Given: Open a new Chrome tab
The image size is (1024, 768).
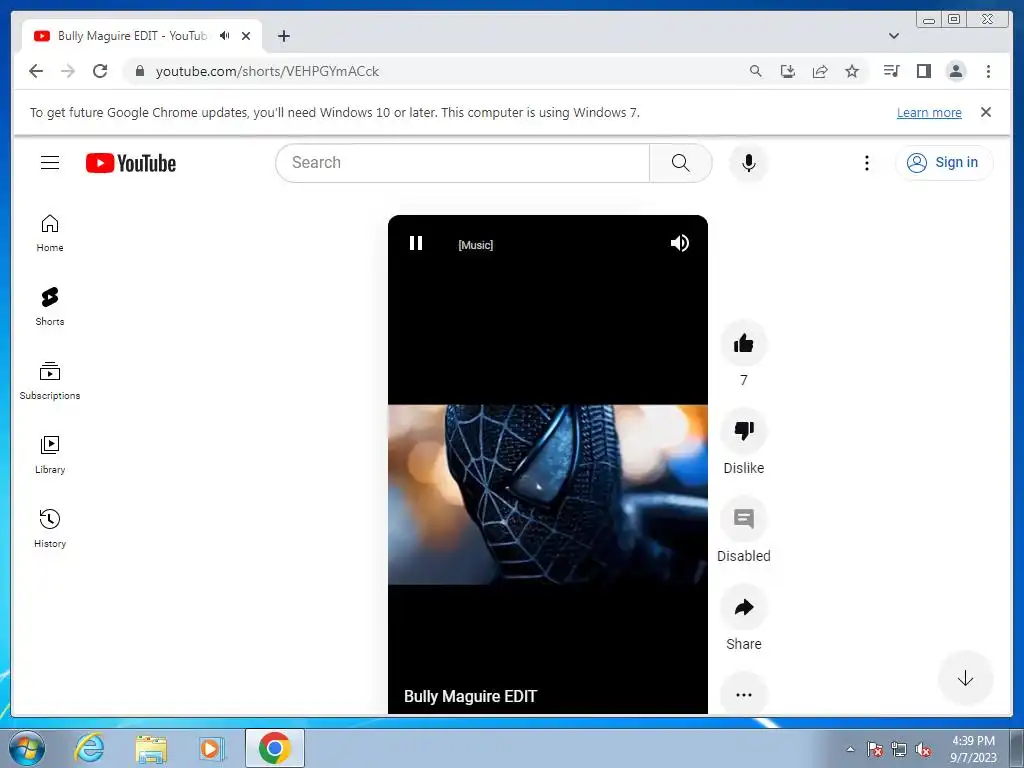Looking at the screenshot, I should point(283,36).
